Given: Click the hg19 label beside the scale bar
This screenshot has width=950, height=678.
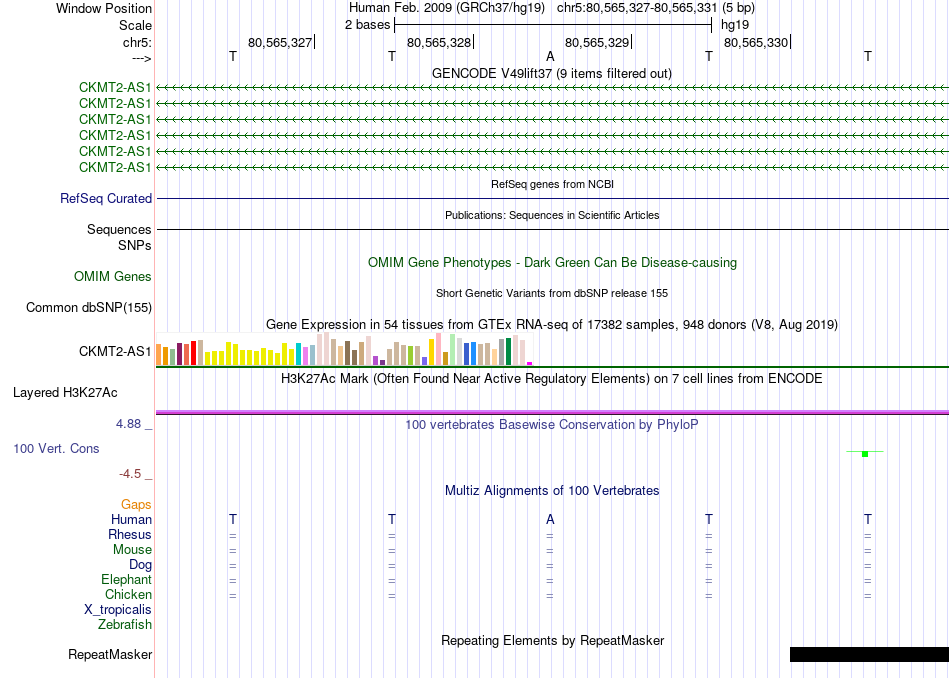Looking at the screenshot, I should click(x=735, y=25).
